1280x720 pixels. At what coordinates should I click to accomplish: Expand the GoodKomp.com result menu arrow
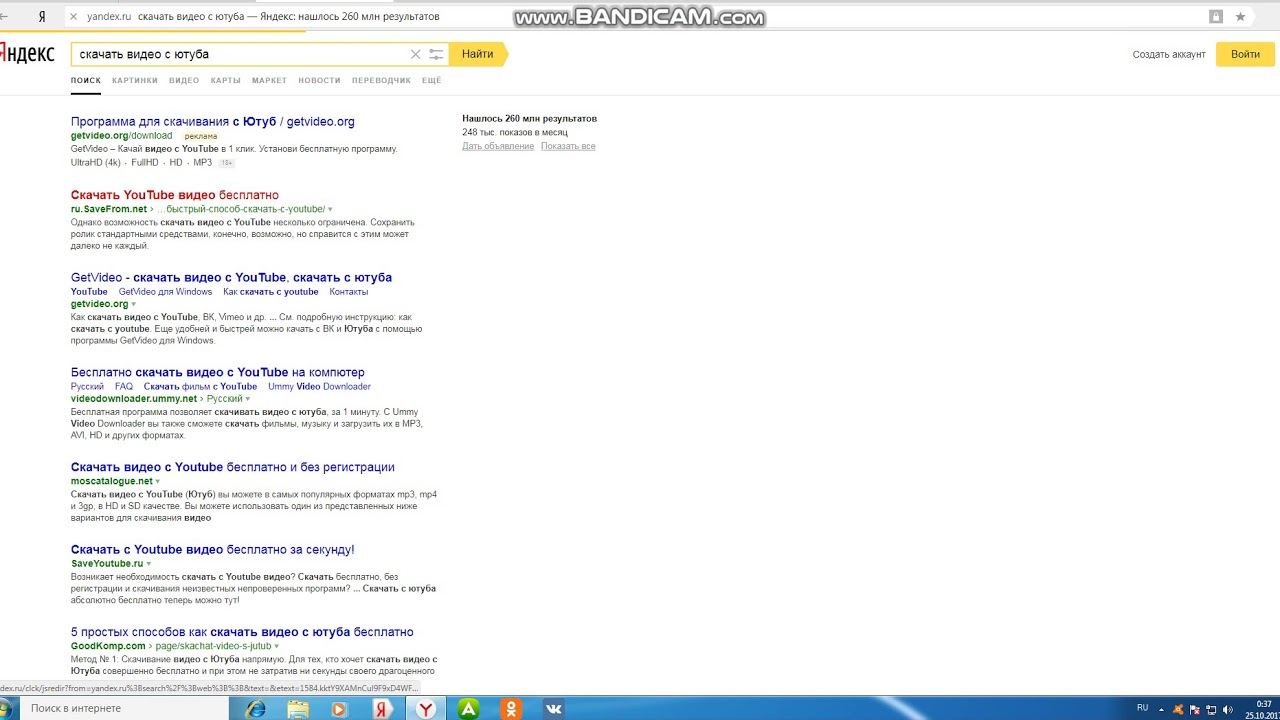[x=277, y=647]
